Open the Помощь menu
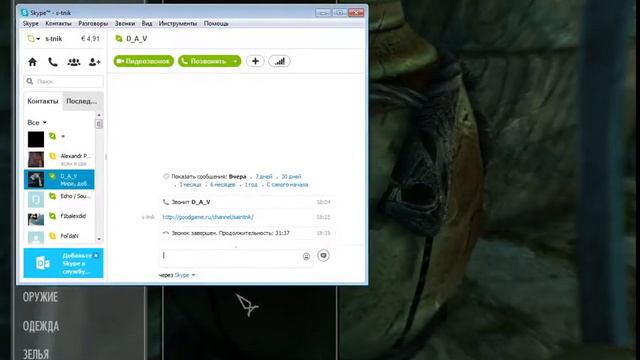 point(216,24)
